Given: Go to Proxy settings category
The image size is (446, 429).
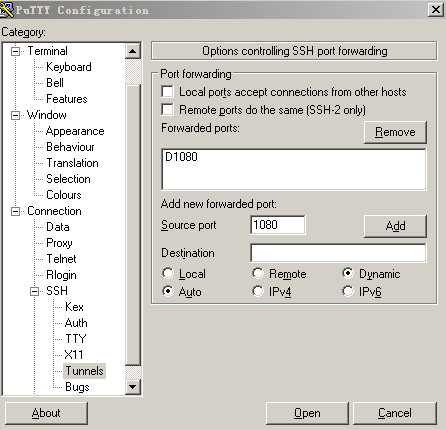Looking at the screenshot, I should tap(59, 243).
